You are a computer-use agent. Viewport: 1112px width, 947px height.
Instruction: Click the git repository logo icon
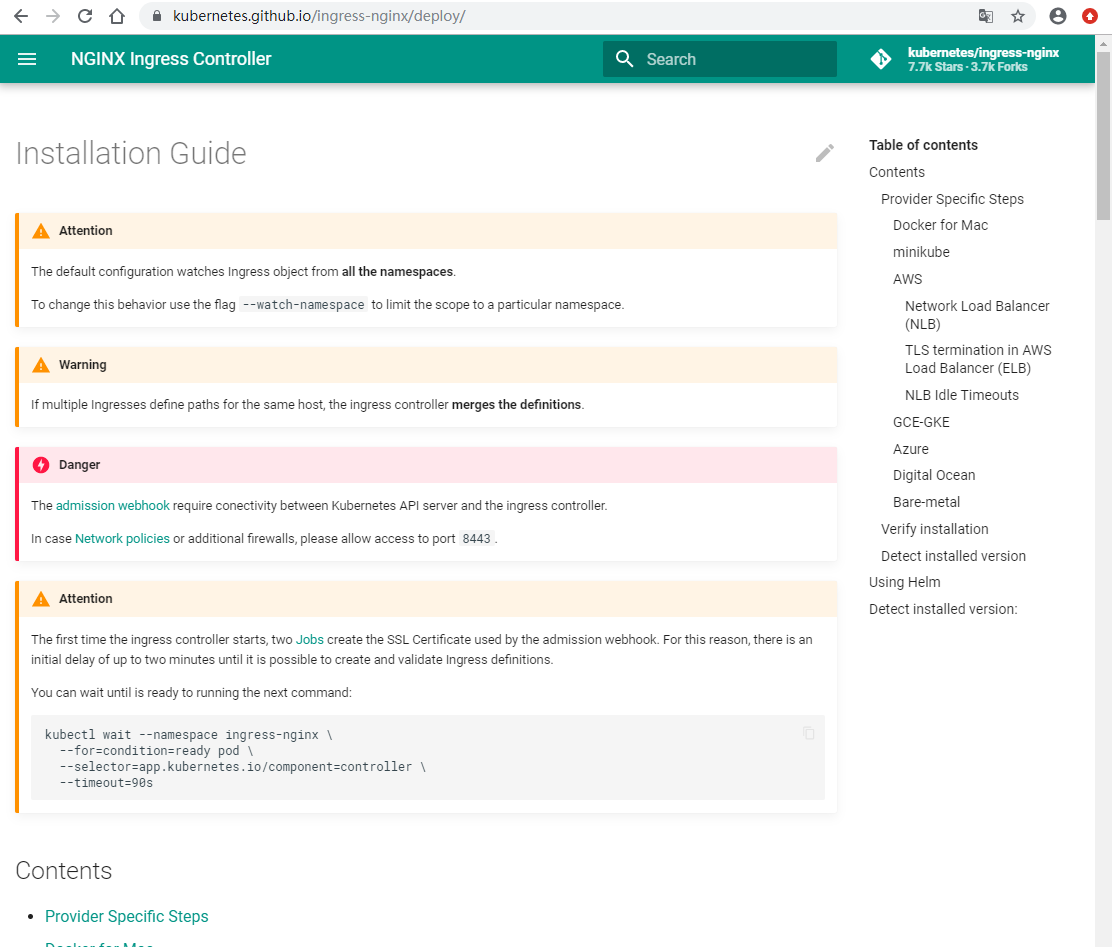(x=881, y=59)
